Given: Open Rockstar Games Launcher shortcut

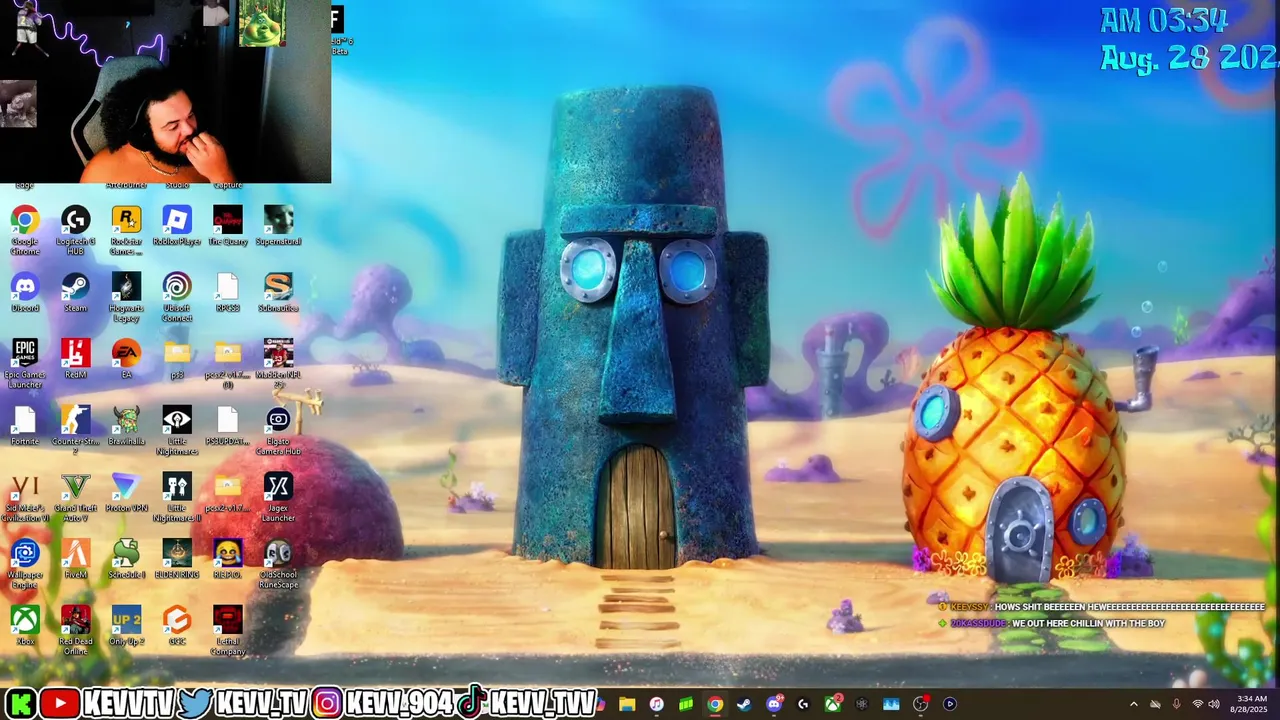Looking at the screenshot, I should pos(126,230).
